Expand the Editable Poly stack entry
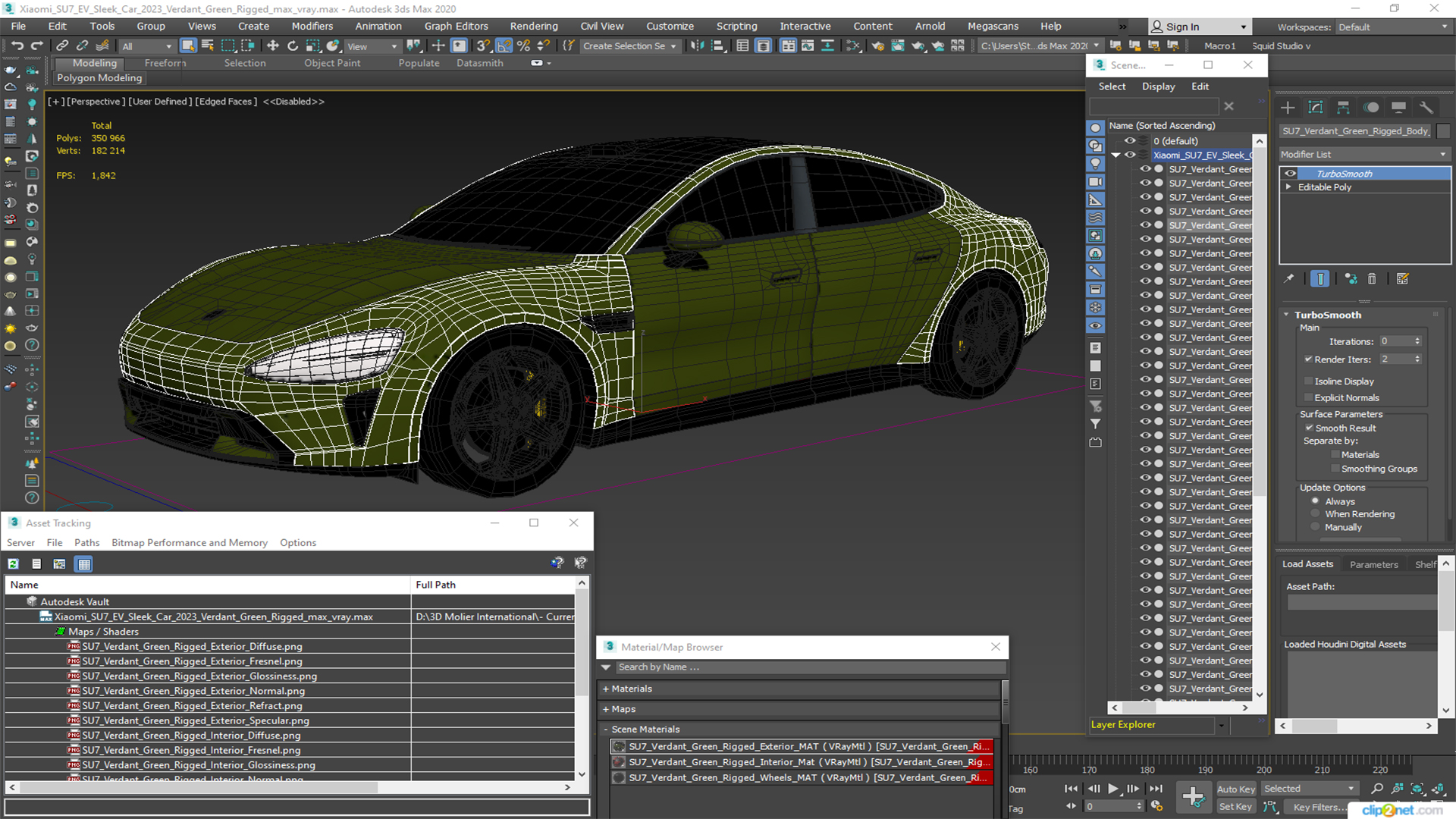This screenshot has height=819, width=1456. coord(1288,187)
